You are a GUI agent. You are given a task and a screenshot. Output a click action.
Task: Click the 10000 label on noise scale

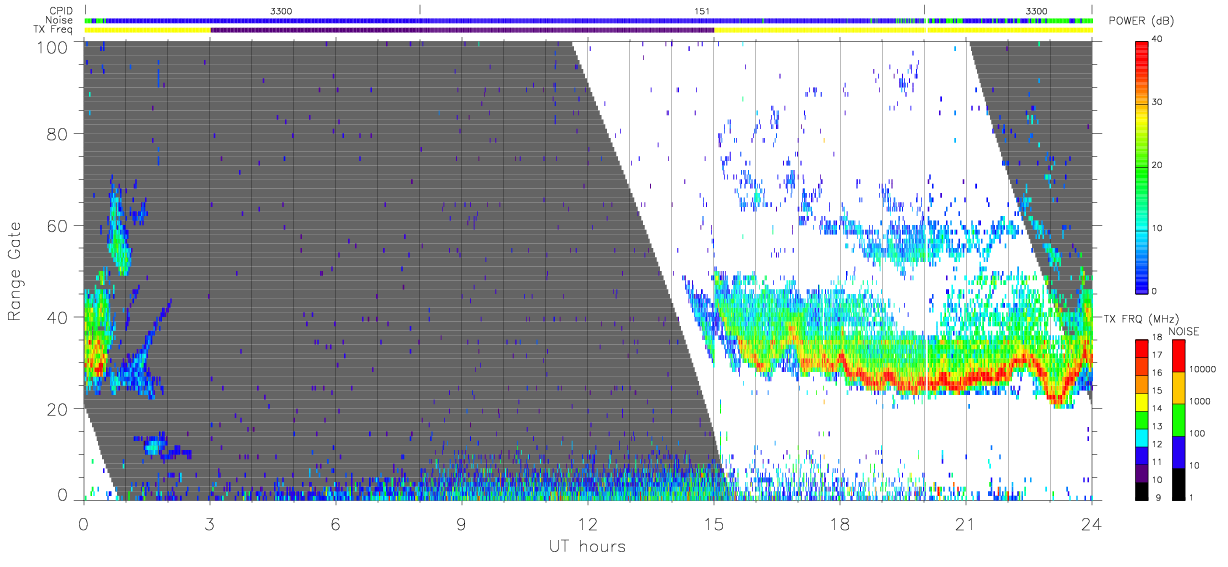coord(1204,369)
